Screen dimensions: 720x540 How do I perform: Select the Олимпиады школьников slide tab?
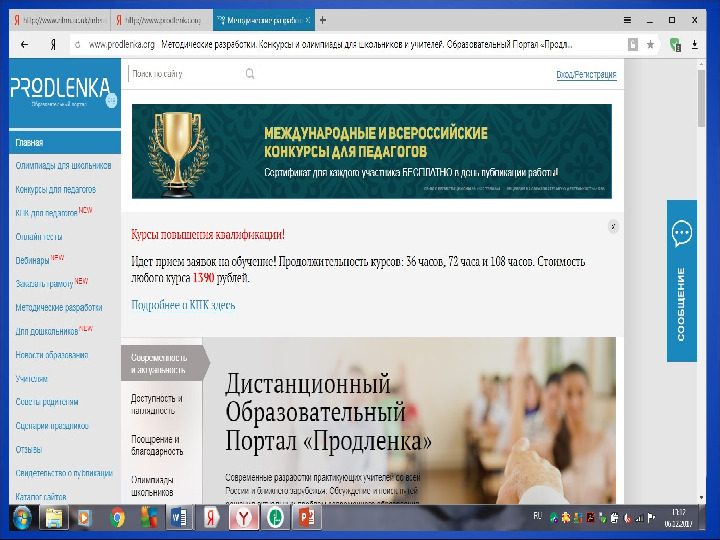click(x=152, y=486)
